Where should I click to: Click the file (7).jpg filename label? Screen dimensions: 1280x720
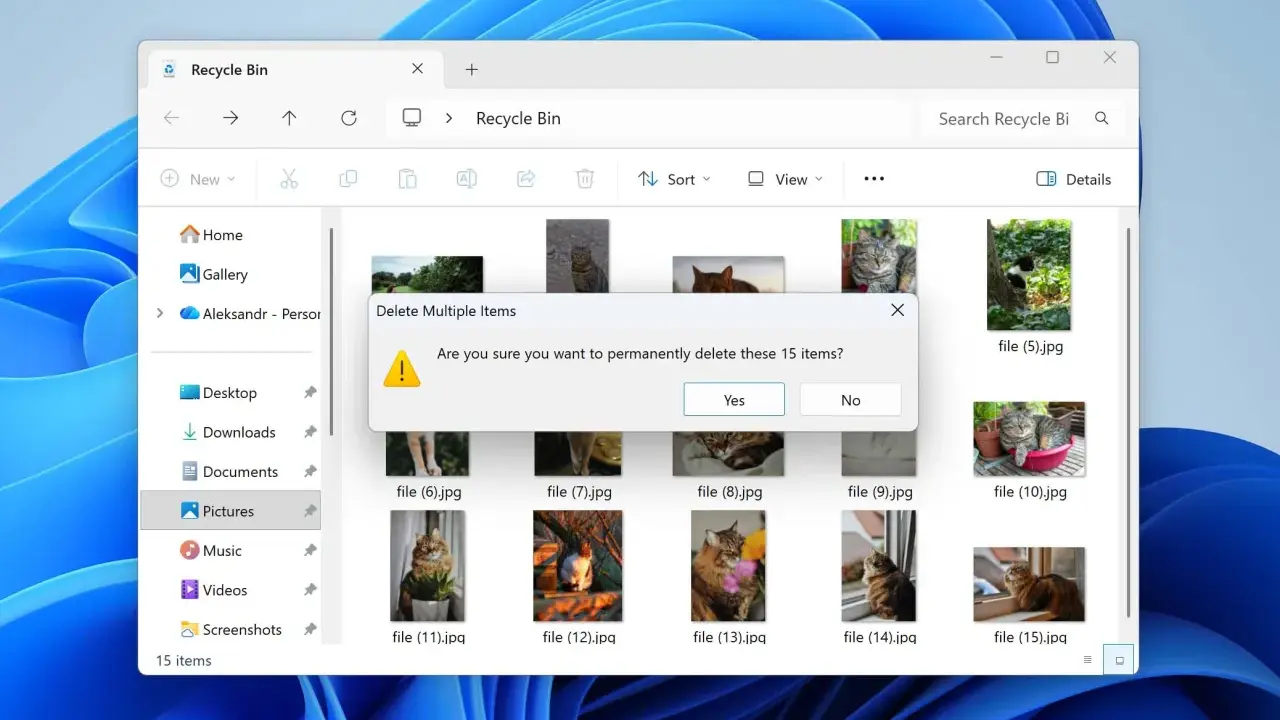pos(579,492)
